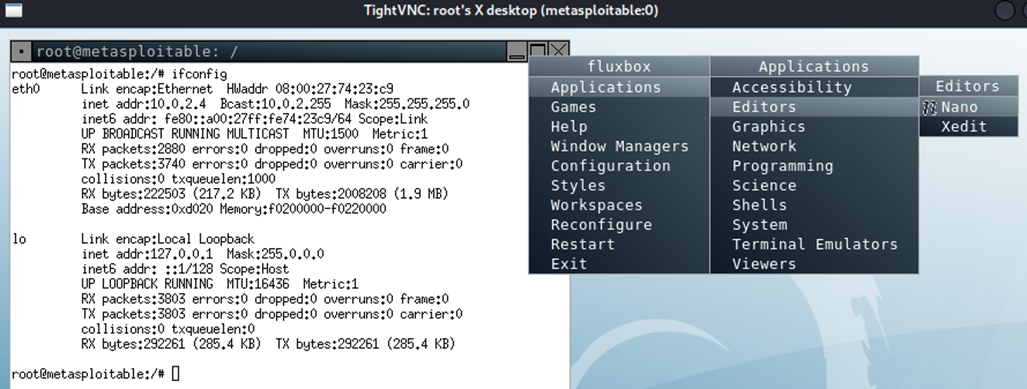Maximize the root@metasploitable terminal window
This screenshot has width=1027, height=389.
(538, 51)
